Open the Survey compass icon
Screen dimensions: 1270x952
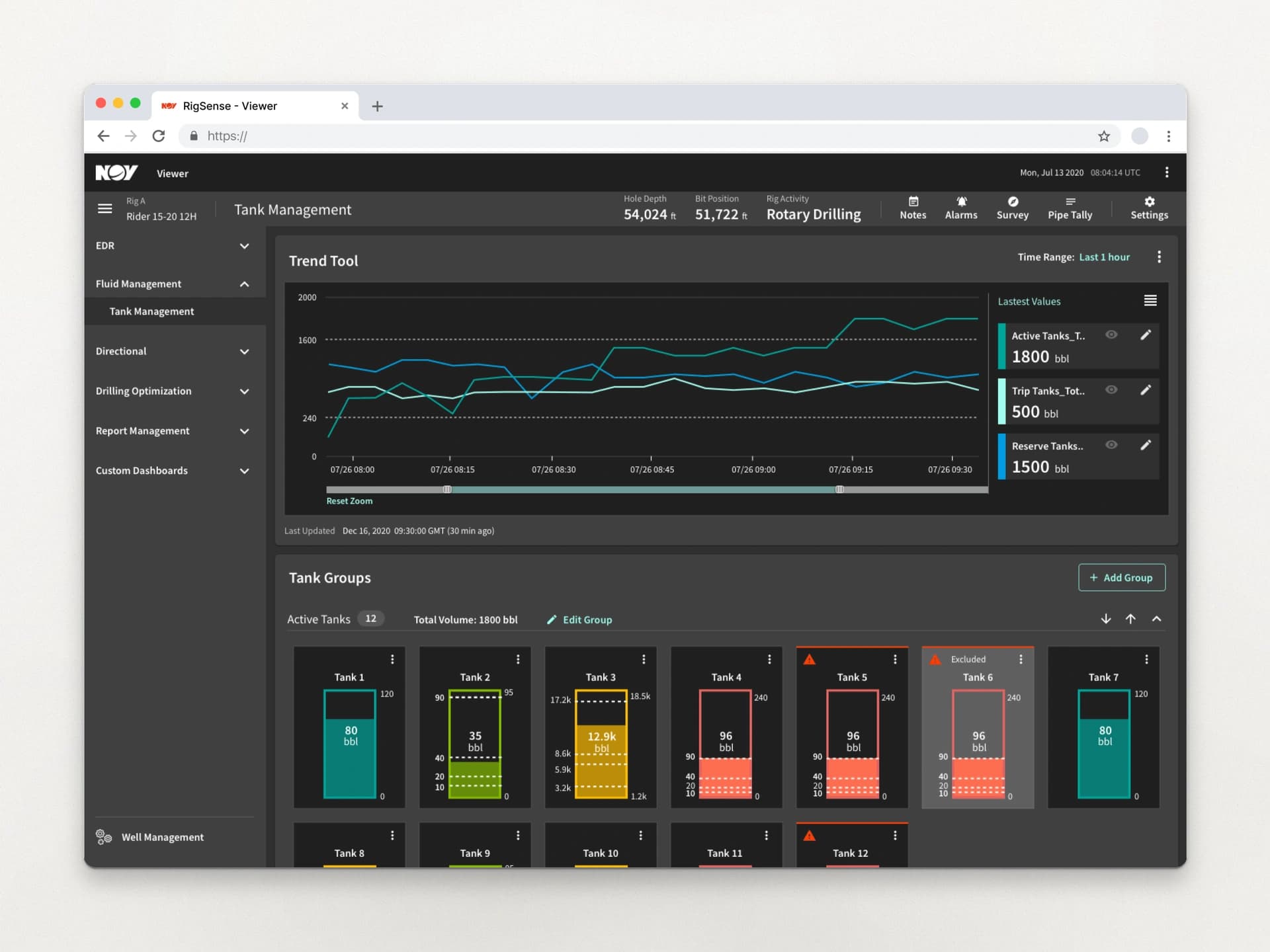click(x=1013, y=202)
